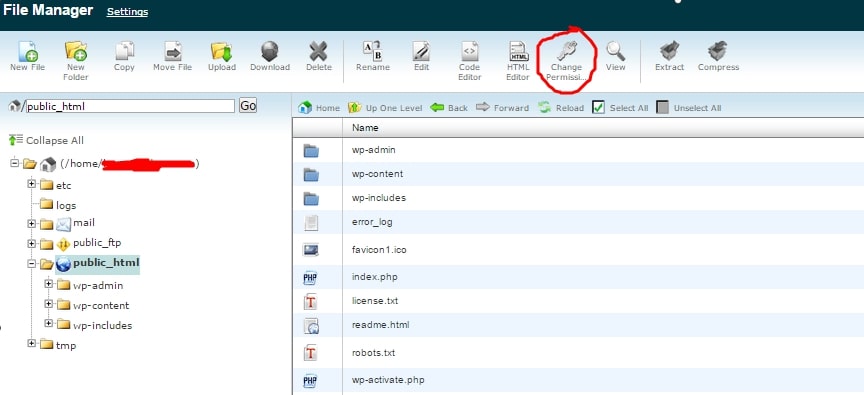Select the favicon1.ico file name

[x=379, y=250]
